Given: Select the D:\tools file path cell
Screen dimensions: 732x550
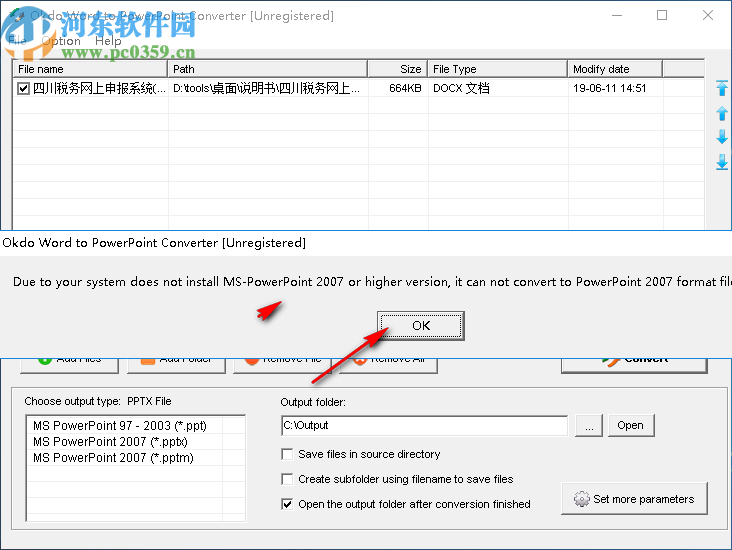Looking at the screenshot, I should pos(267,88).
